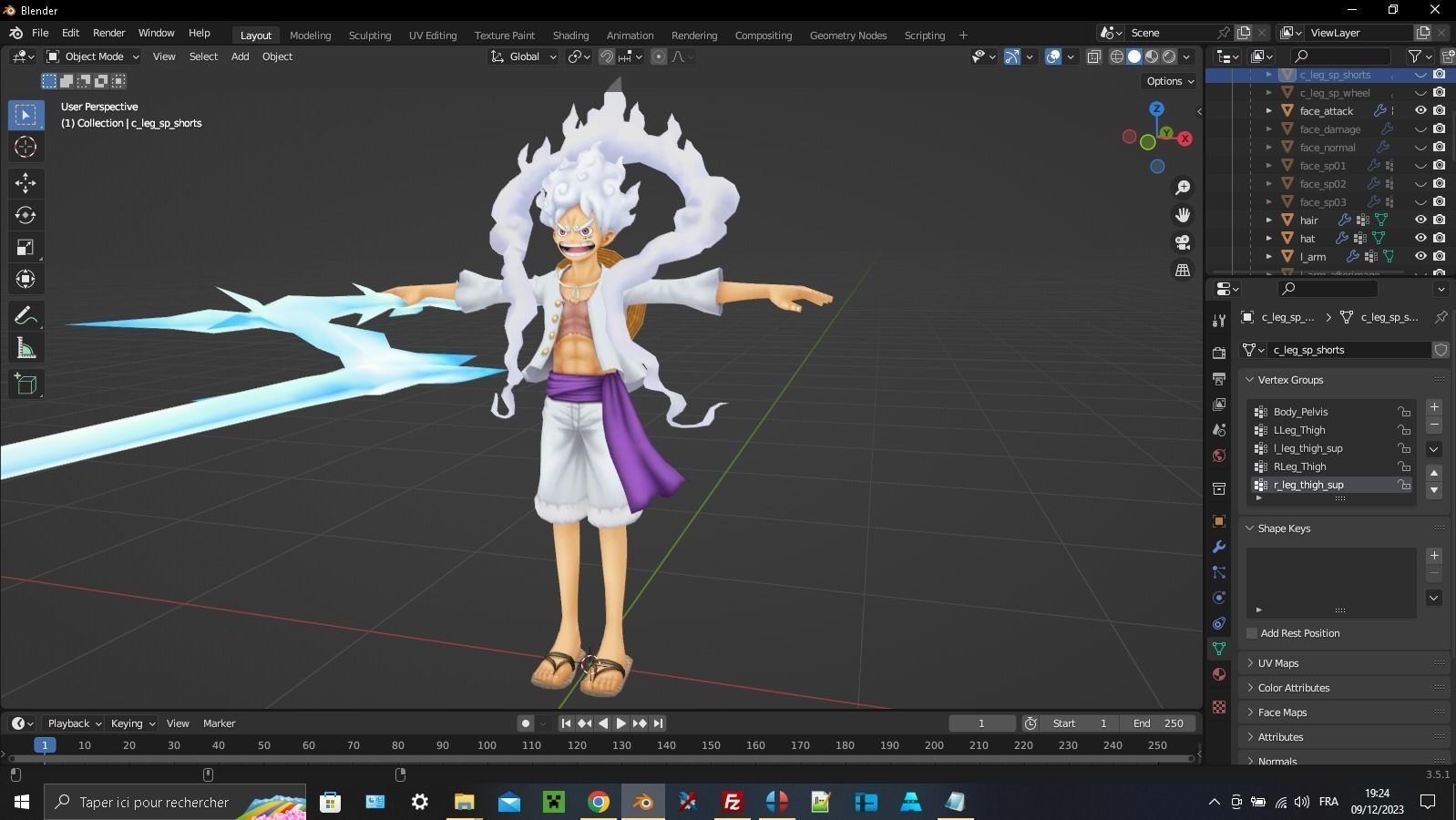The height and width of the screenshot is (820, 1456).
Task: Click the Marker timeline menu
Action: point(219,723)
